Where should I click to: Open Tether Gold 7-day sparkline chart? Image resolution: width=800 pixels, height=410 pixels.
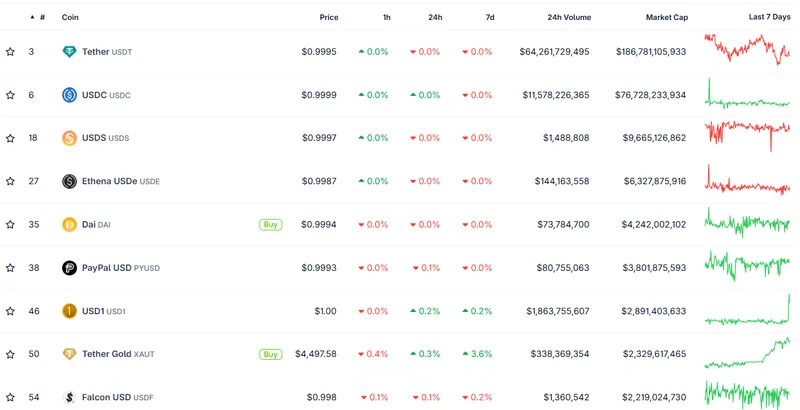pyautogui.click(x=747, y=354)
